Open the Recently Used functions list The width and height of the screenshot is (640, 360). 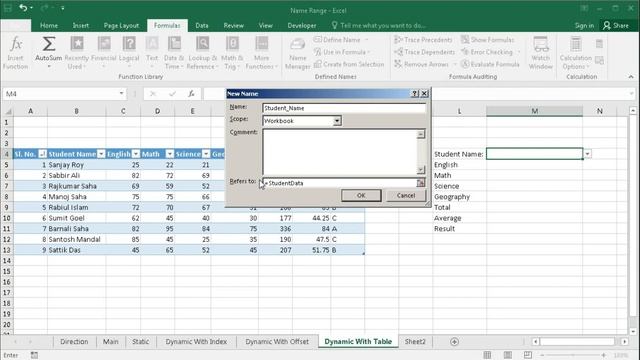[76, 53]
